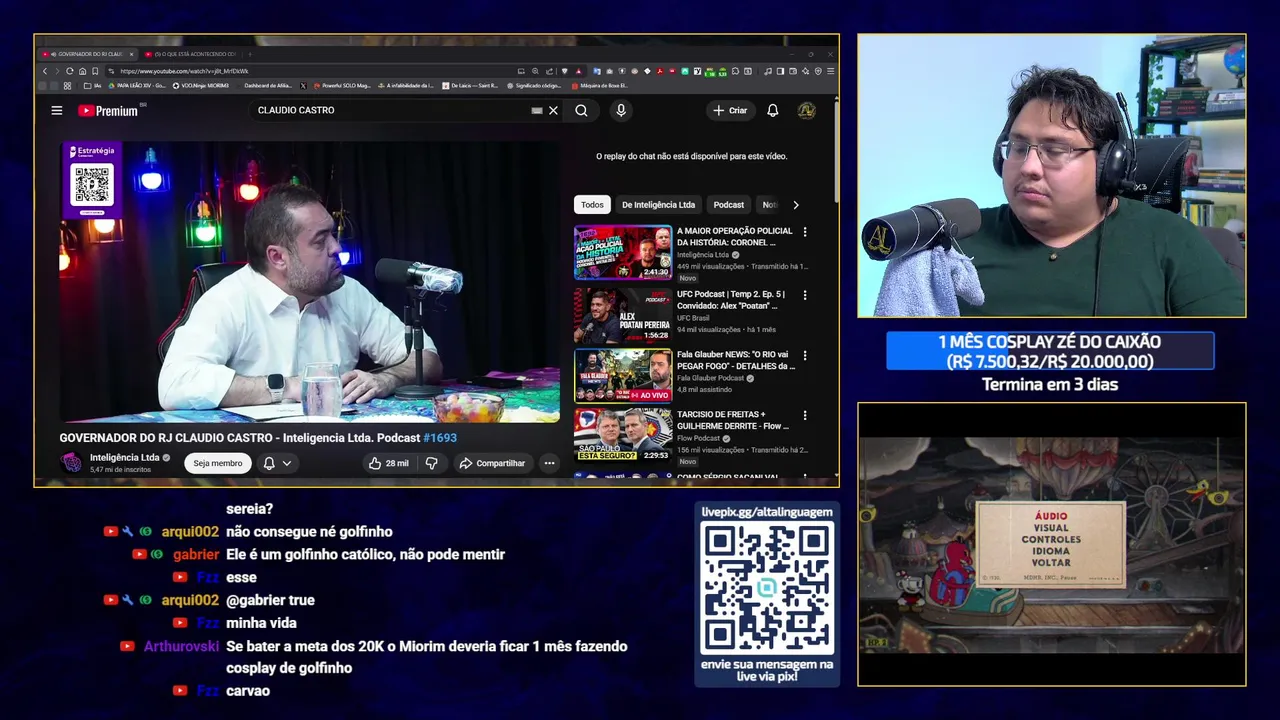Viewport: 1280px width, 720px height.
Task: Clear the CLAUDIO CASTRO search text
Action: pos(553,111)
